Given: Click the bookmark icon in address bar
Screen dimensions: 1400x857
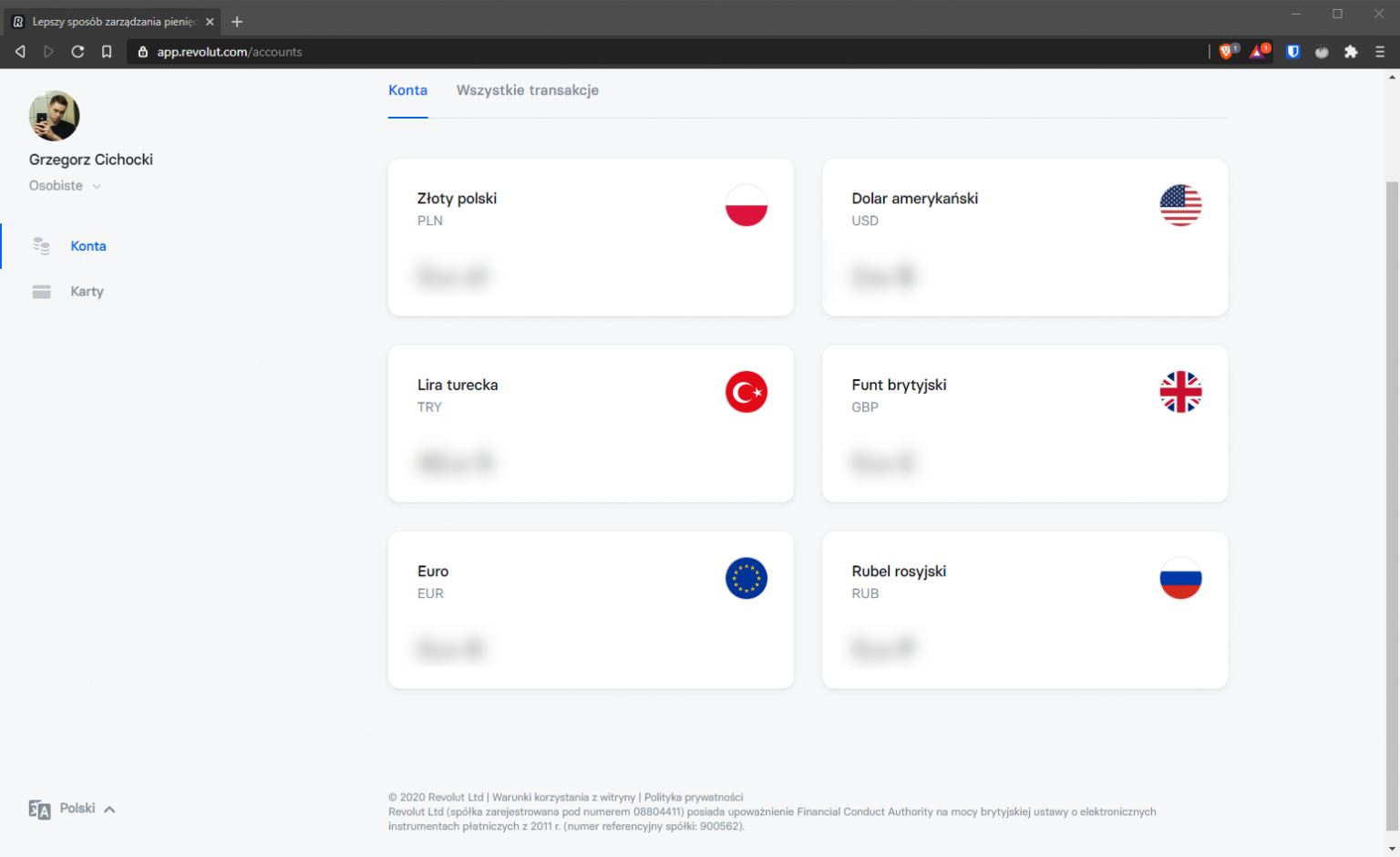Looking at the screenshot, I should [107, 52].
